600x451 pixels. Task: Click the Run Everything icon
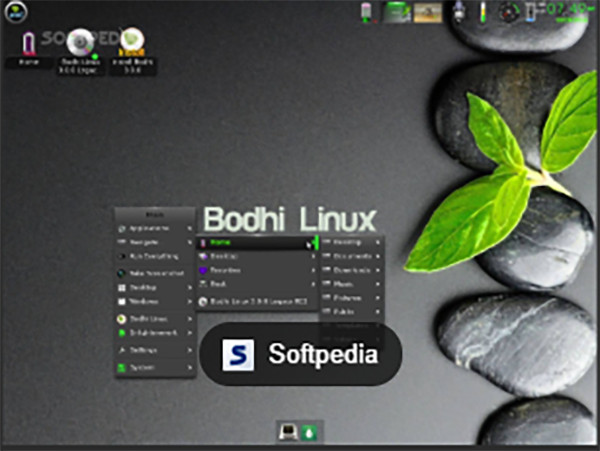(122, 257)
